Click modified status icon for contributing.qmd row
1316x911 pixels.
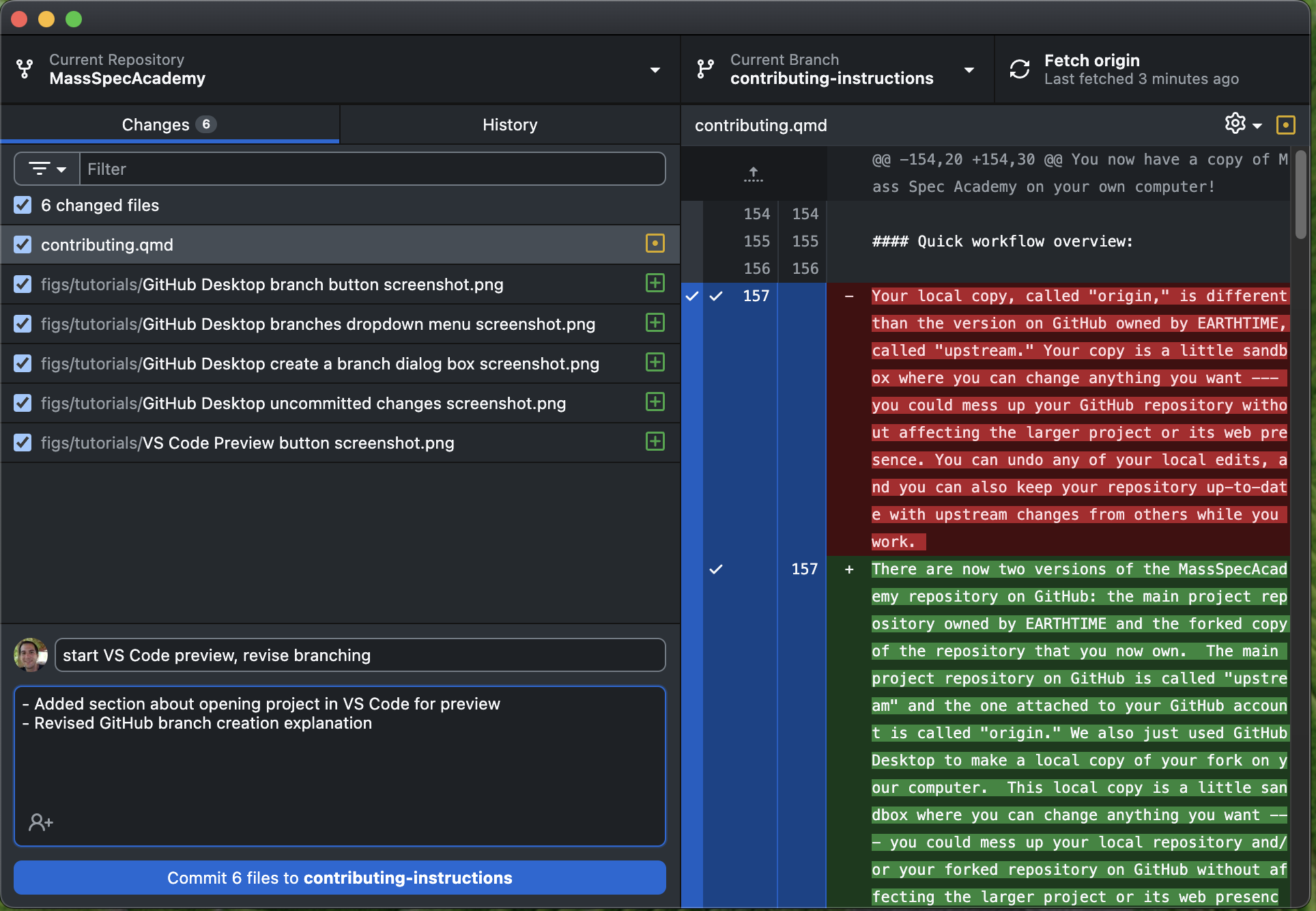tap(655, 243)
